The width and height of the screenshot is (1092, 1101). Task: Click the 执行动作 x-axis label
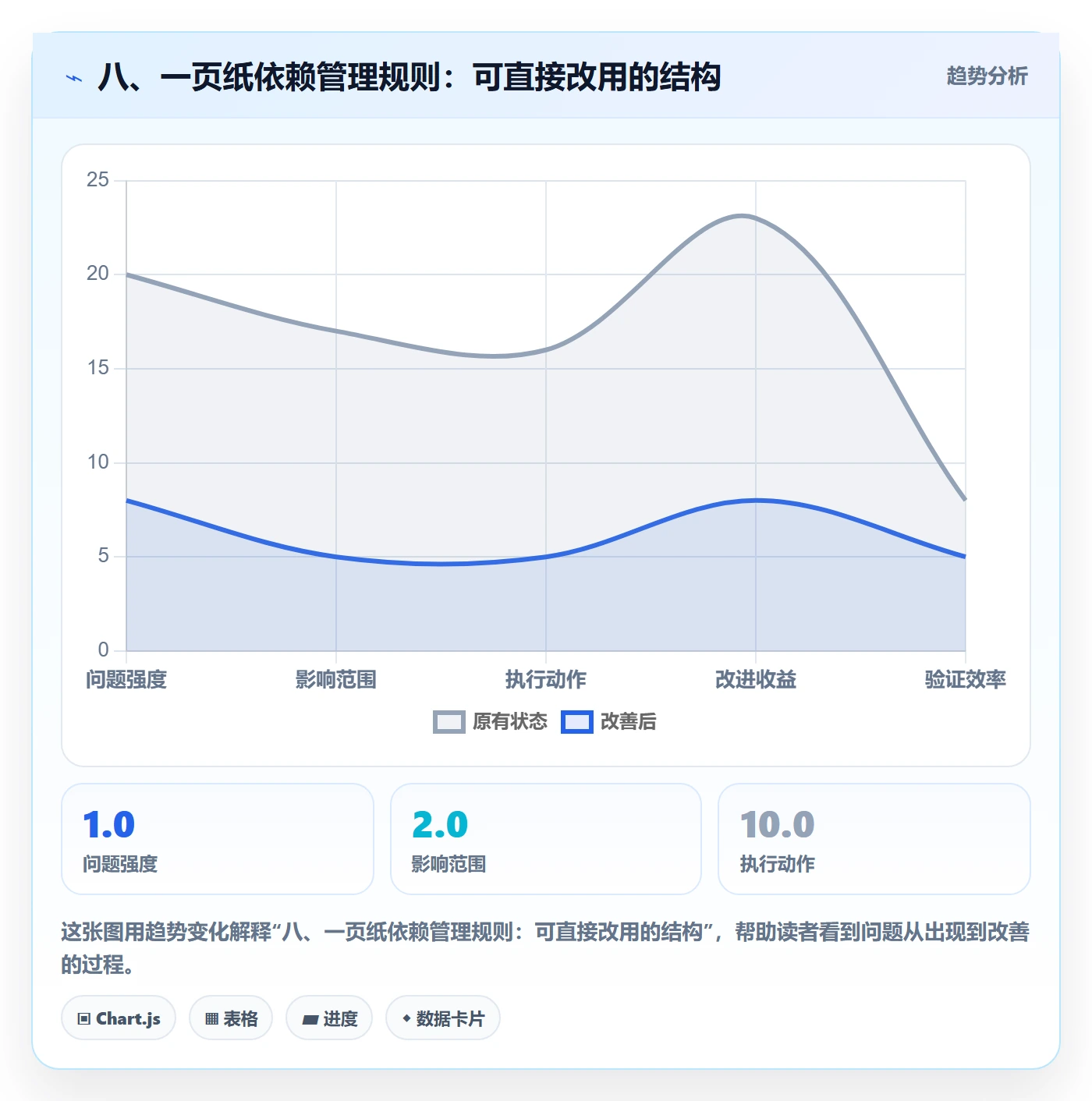[x=546, y=680]
